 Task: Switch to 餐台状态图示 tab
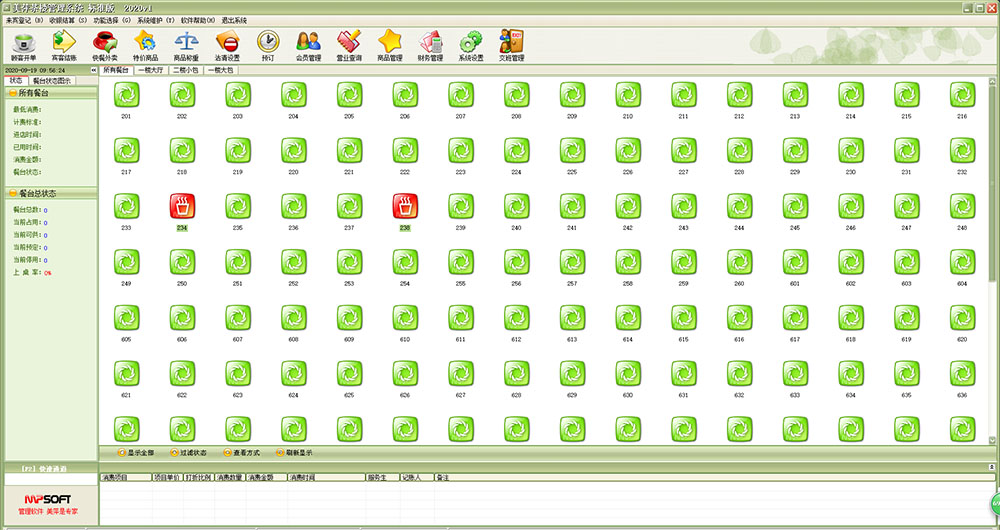coord(52,81)
